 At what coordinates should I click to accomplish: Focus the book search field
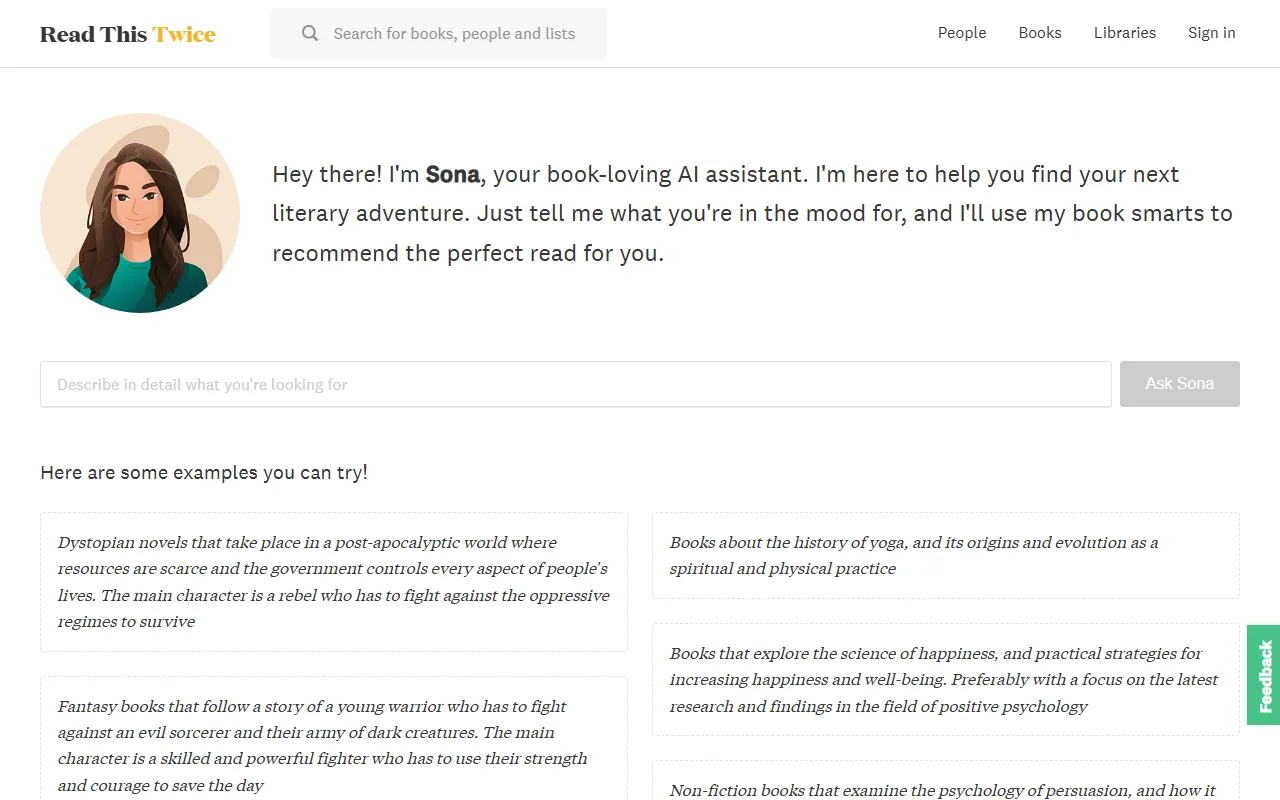click(x=454, y=34)
